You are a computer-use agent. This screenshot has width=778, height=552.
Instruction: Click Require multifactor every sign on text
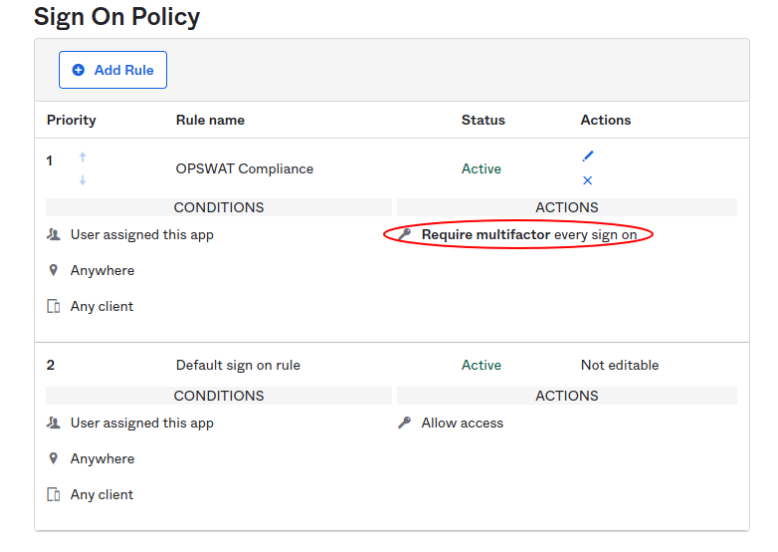(529, 235)
